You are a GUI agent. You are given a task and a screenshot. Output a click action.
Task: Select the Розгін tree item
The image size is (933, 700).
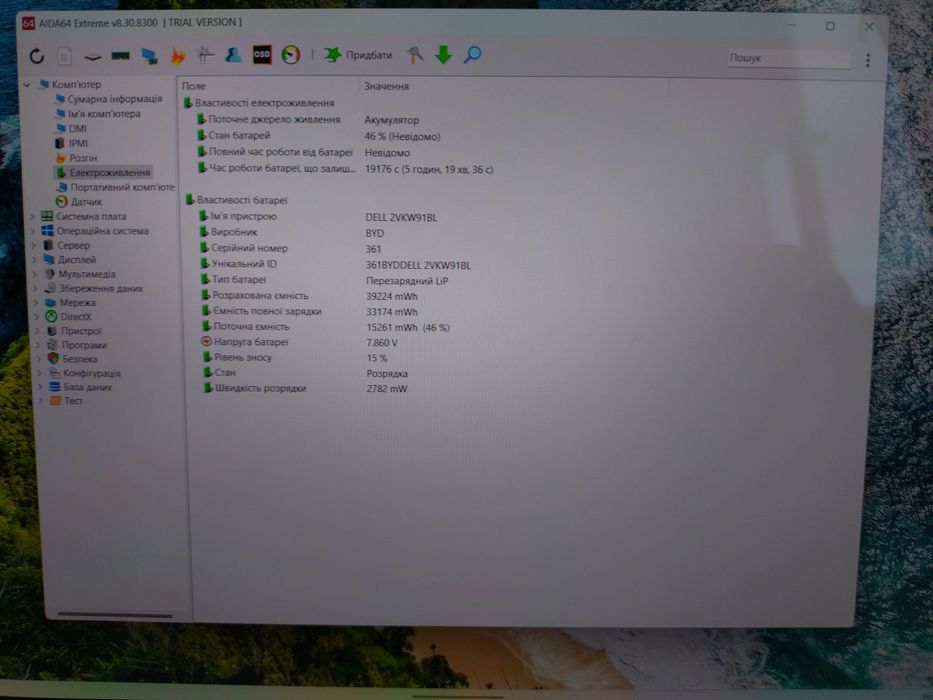83,158
